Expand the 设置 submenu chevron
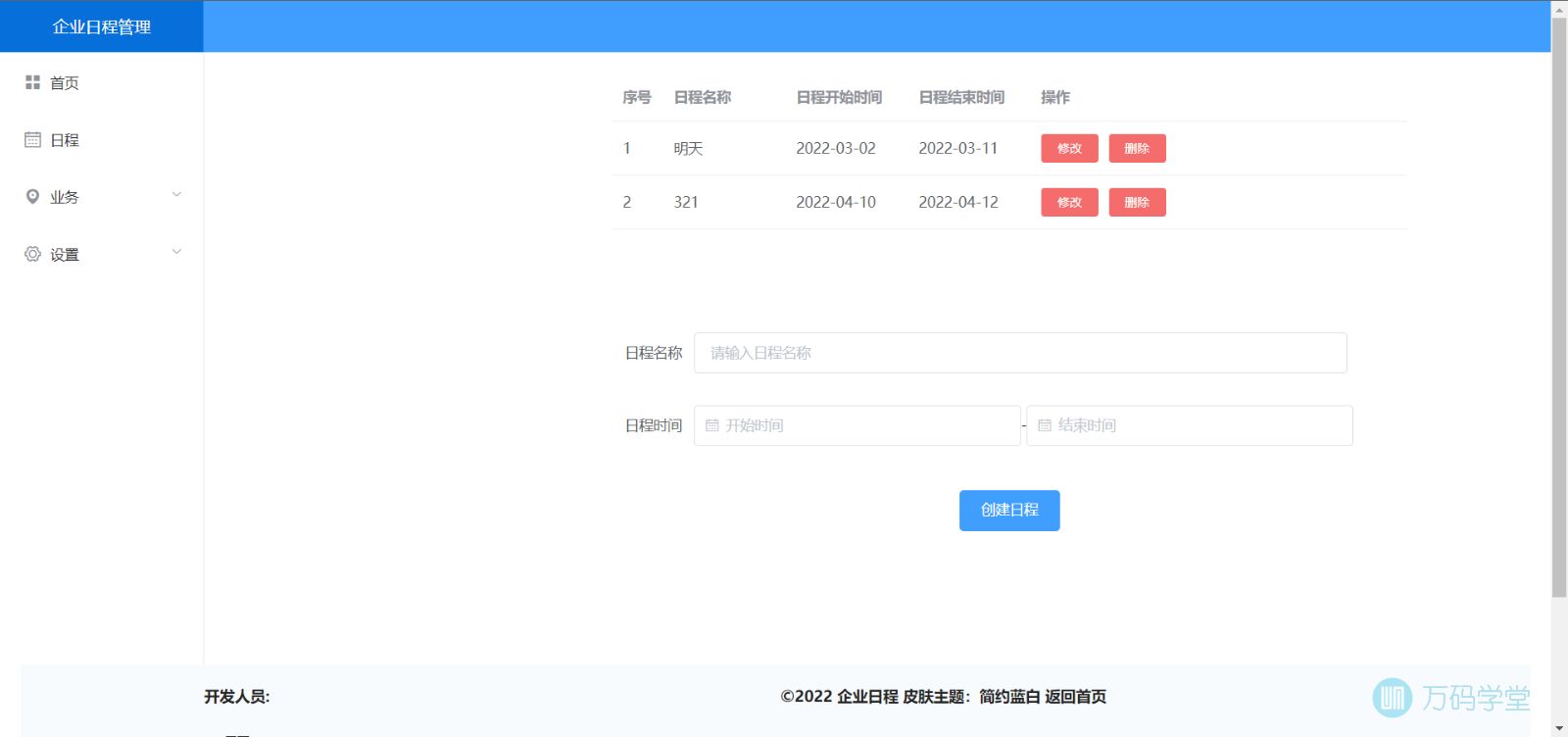The width and height of the screenshot is (1568, 737). (x=176, y=252)
